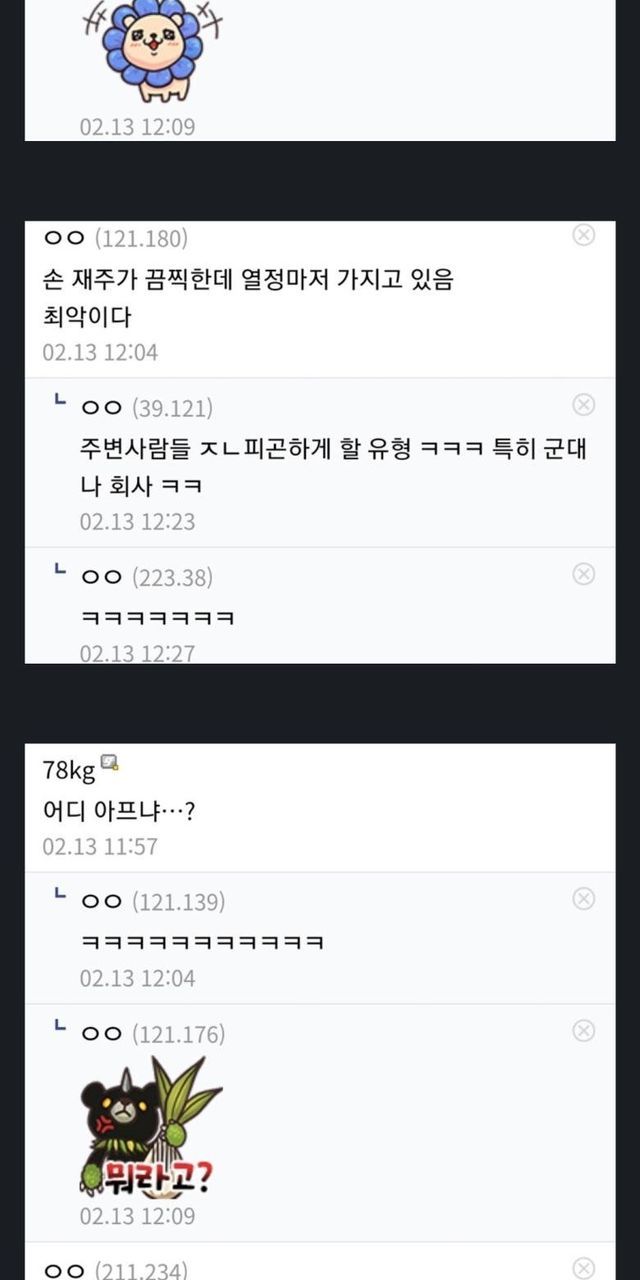Click the commenter ㅇㅇ (211.234)
Viewport: 640px width, 1280px height.
[x=115, y=1270]
